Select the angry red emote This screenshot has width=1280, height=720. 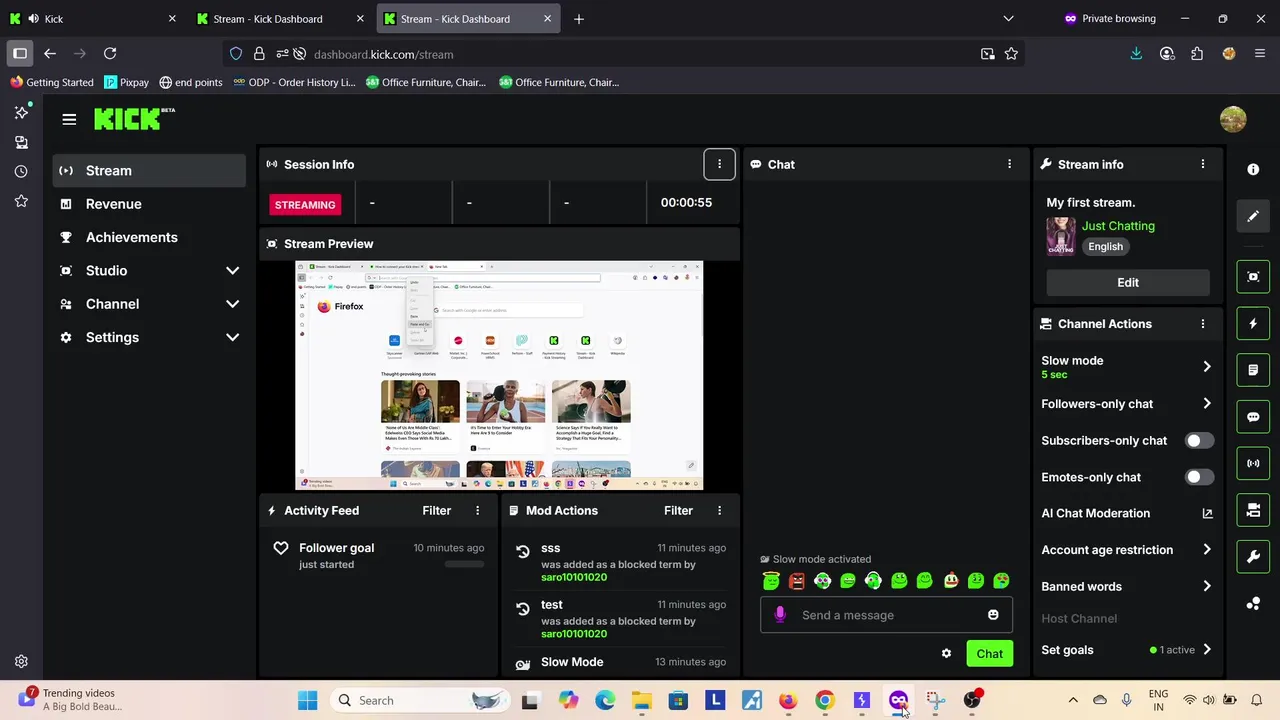[797, 581]
